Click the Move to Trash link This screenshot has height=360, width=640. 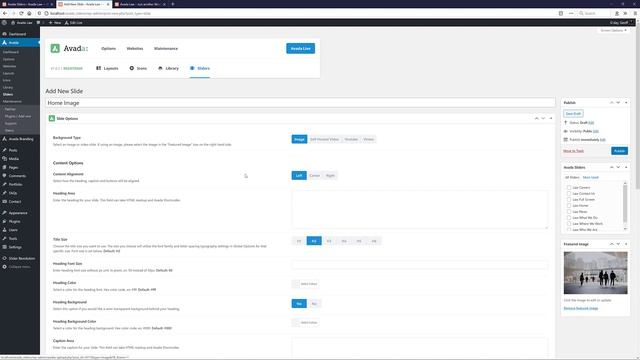(x=573, y=151)
